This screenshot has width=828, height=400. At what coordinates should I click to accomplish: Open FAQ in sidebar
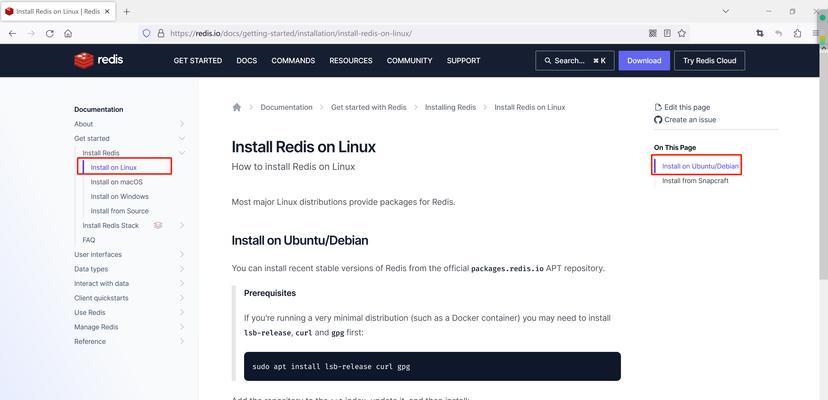(89, 240)
